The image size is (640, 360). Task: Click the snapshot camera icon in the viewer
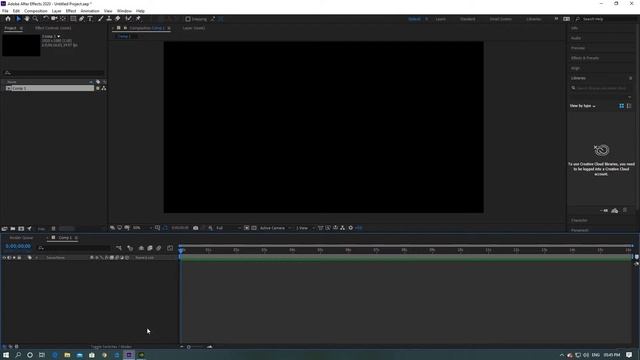click(196, 228)
